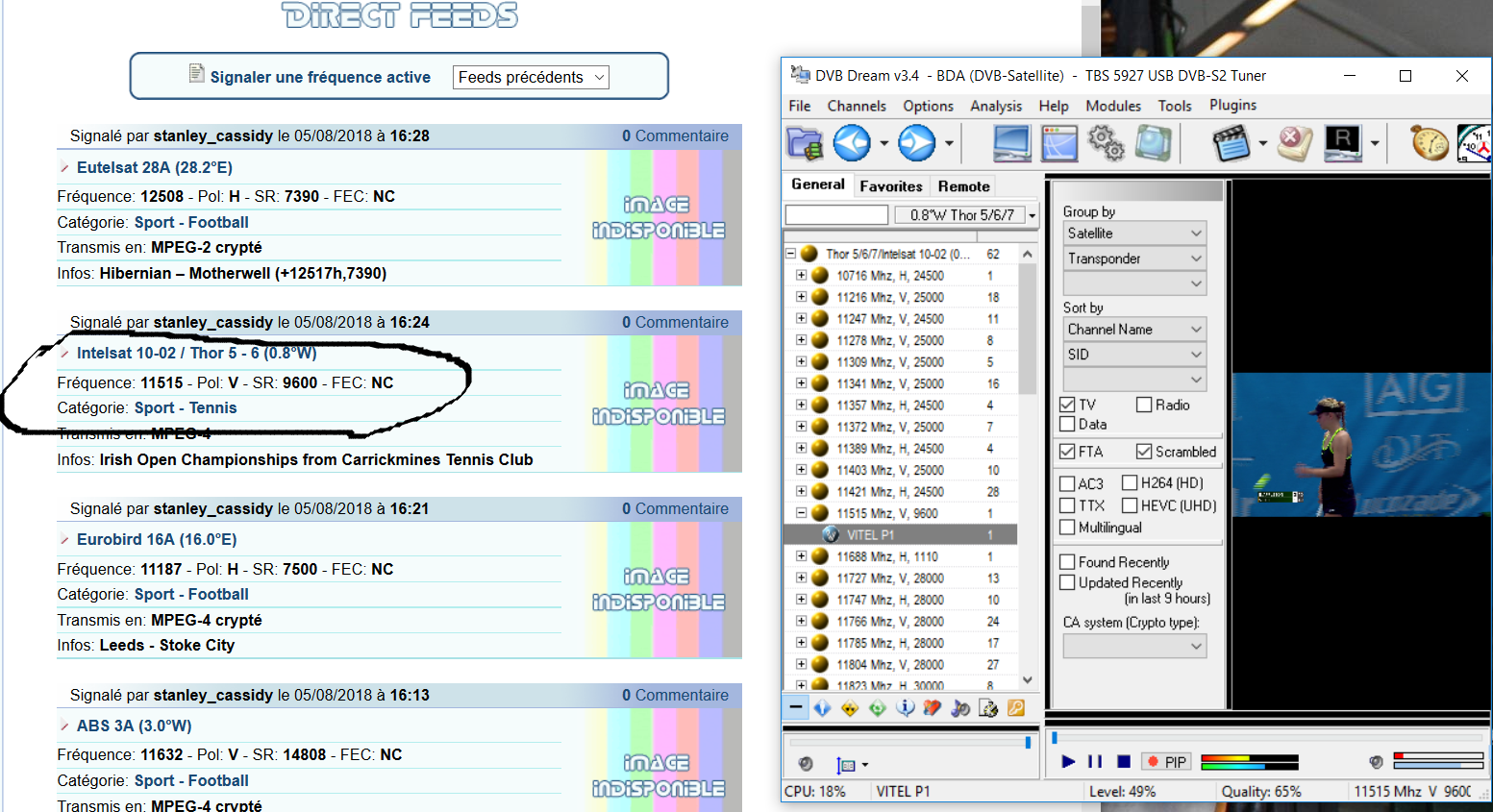Open the Analysis menu
Image resolution: width=1493 pixels, height=812 pixels.
(996, 106)
